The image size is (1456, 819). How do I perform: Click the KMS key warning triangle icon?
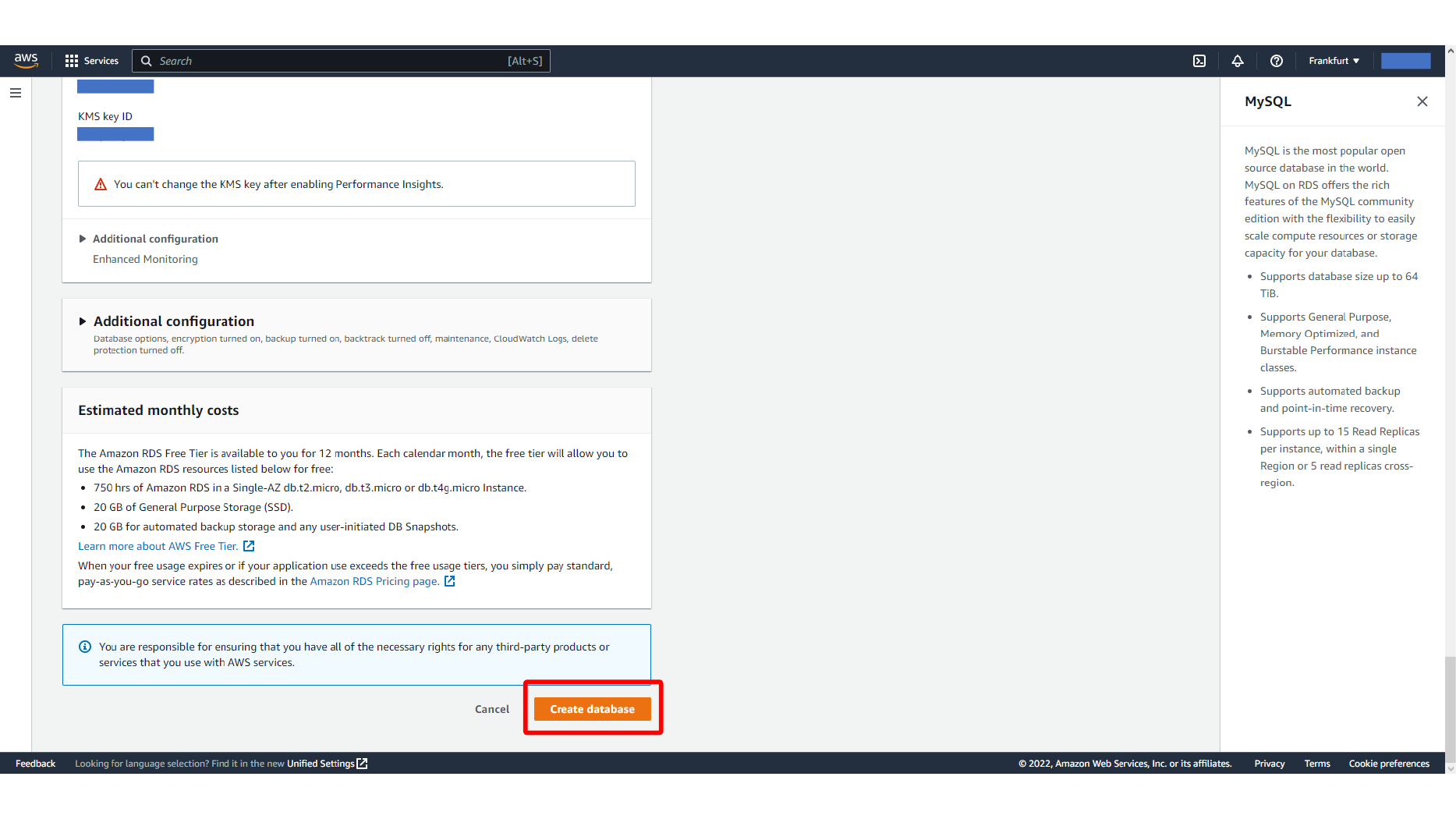(x=101, y=185)
